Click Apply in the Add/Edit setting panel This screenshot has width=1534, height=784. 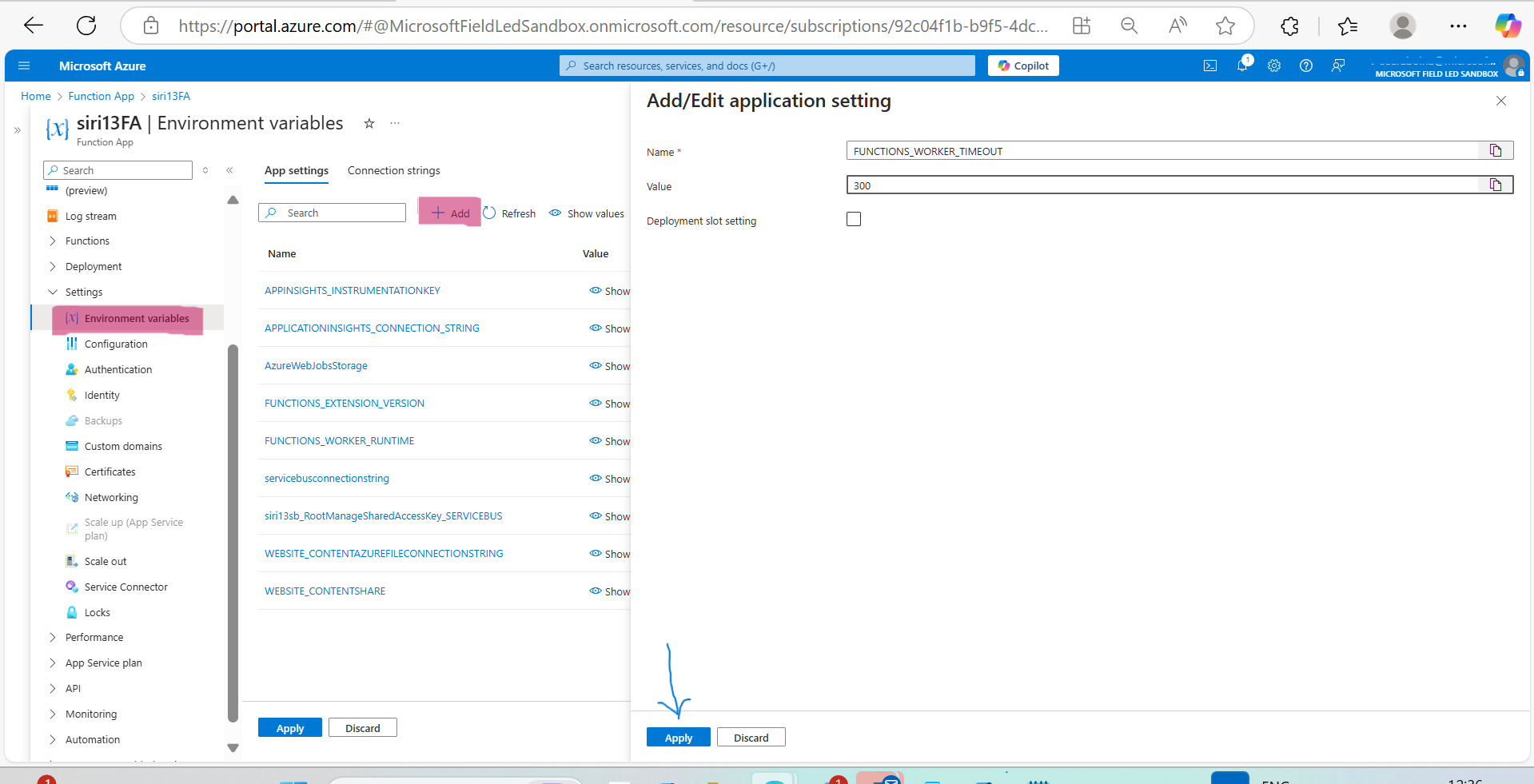click(x=679, y=738)
